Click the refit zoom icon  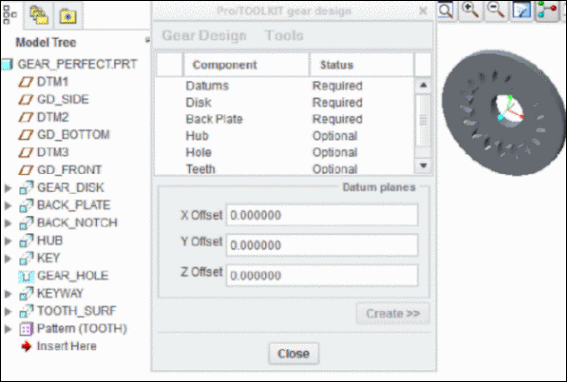(446, 10)
